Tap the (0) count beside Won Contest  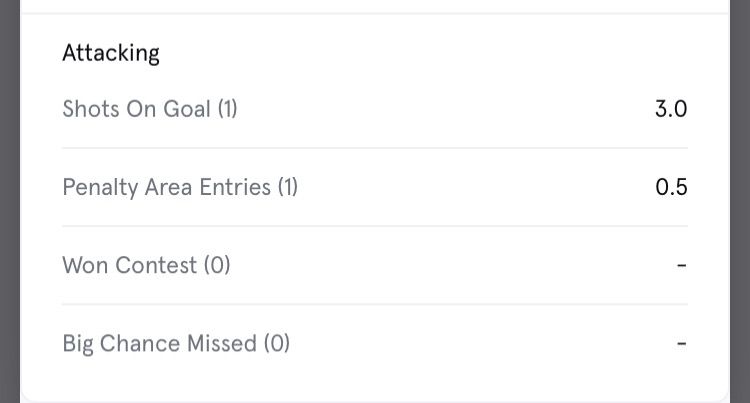click(217, 265)
